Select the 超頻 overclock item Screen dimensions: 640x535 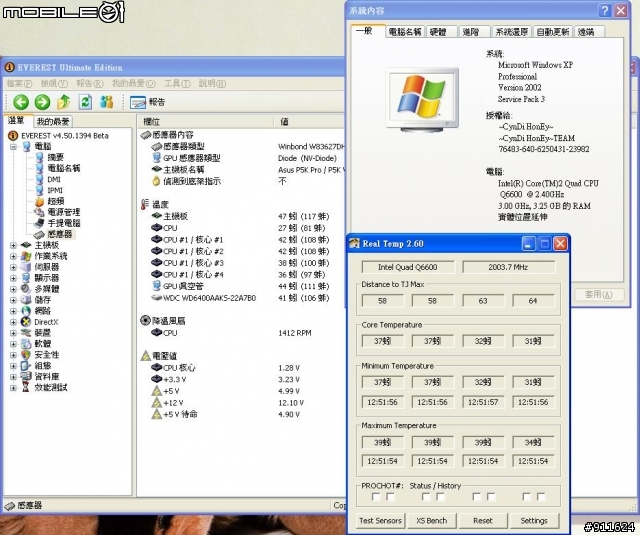(x=56, y=201)
